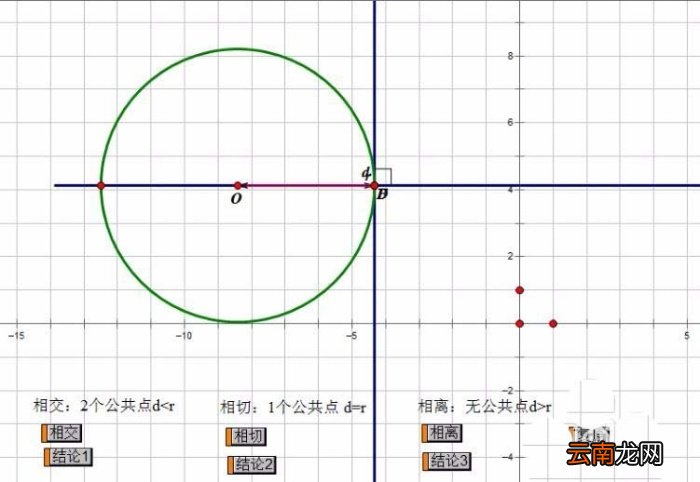The height and width of the screenshot is (482, 700).
Task: Select the origin red point
Action: [x=519, y=324]
